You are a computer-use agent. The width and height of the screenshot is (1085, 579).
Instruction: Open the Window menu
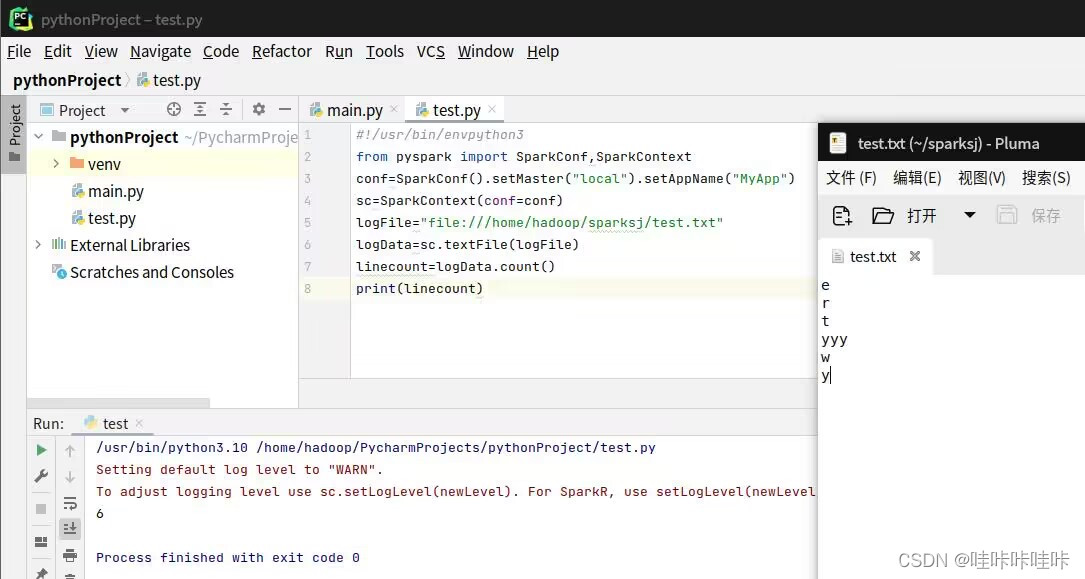(x=486, y=52)
